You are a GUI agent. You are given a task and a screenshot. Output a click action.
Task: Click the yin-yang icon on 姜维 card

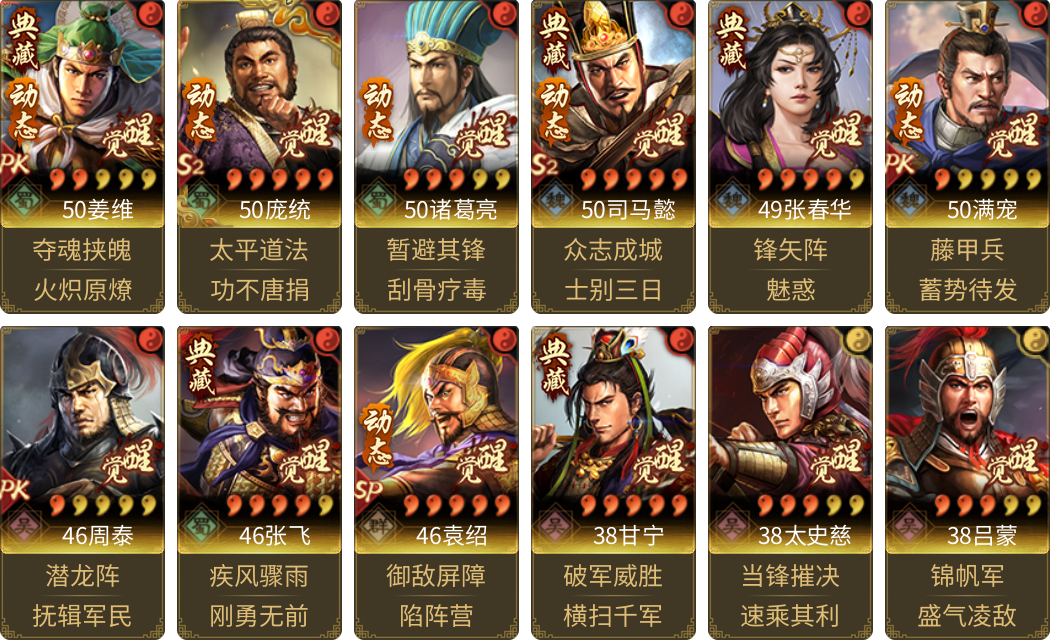click(x=151, y=13)
